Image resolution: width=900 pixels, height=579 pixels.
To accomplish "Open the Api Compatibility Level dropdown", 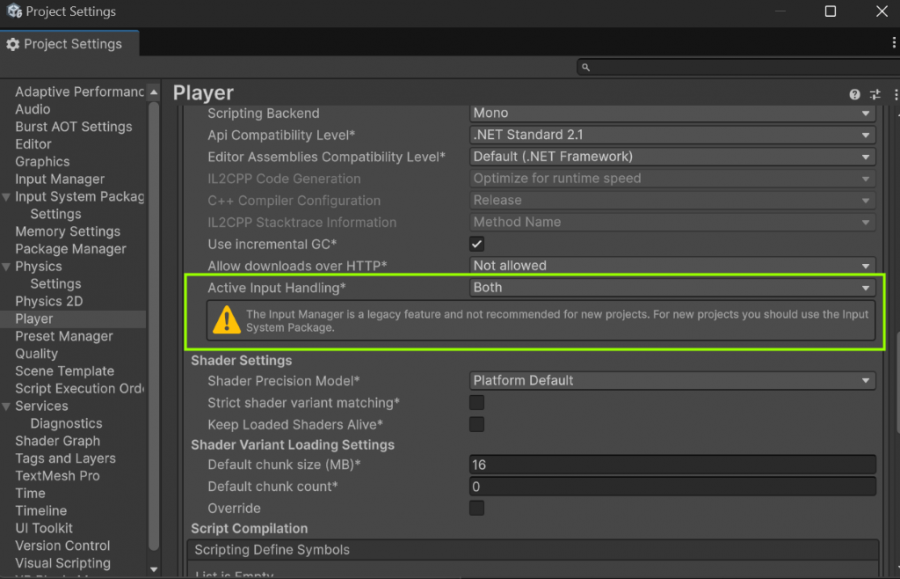I will [x=672, y=135].
